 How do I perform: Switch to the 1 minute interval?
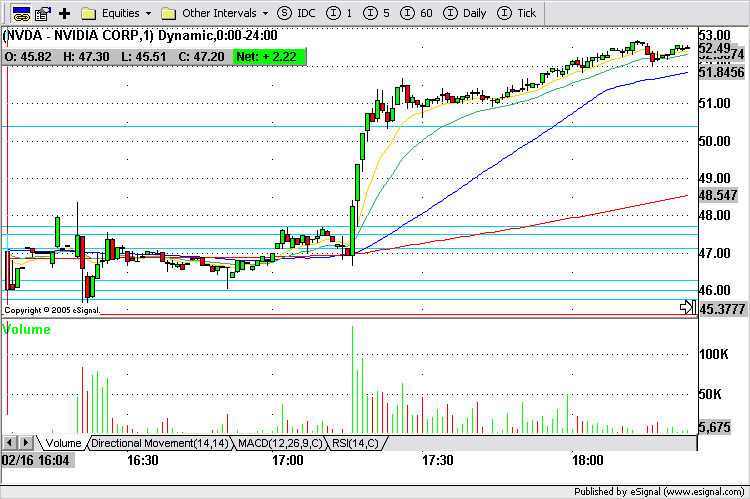pos(339,13)
